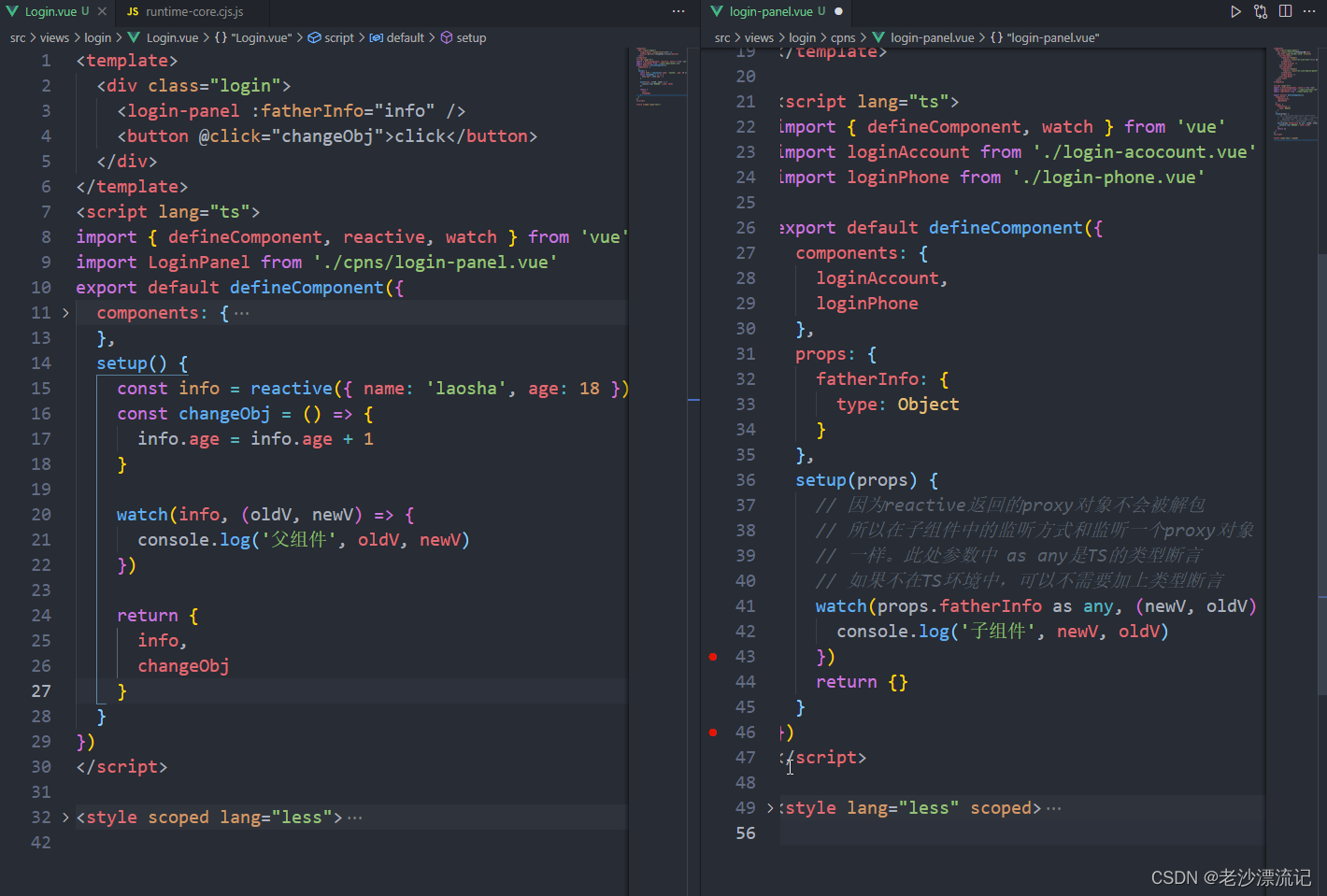Screen dimensions: 1327x896
Task: Select the login-panel.vue editor tab
Action: pyautogui.click(x=778, y=11)
